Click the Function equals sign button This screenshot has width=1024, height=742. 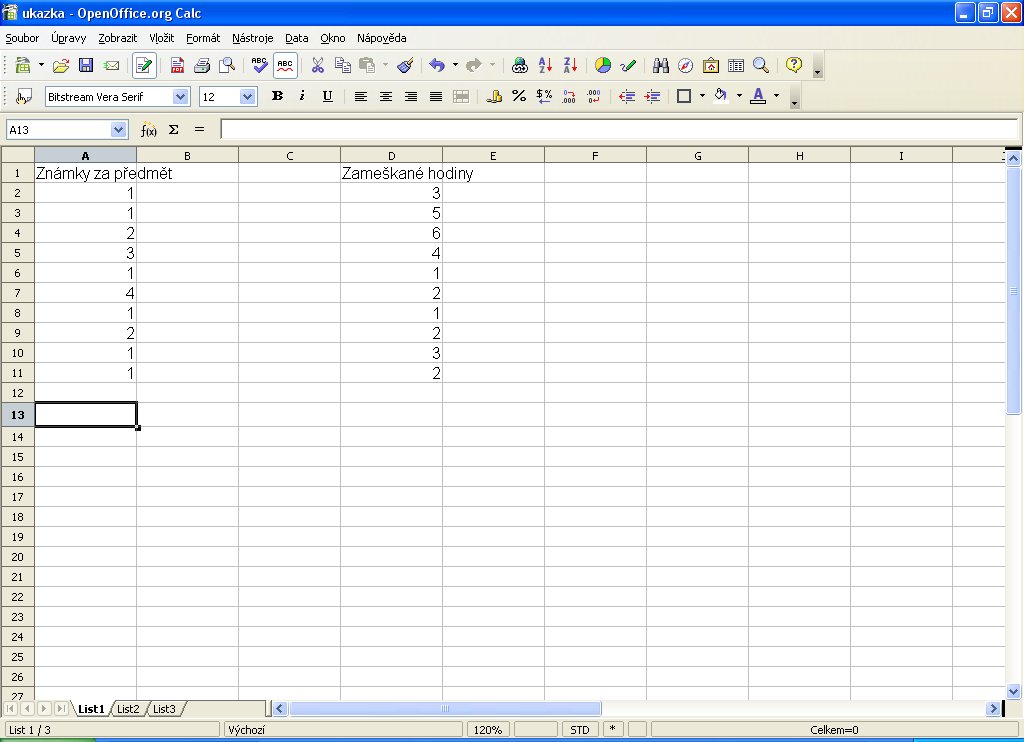(199, 129)
